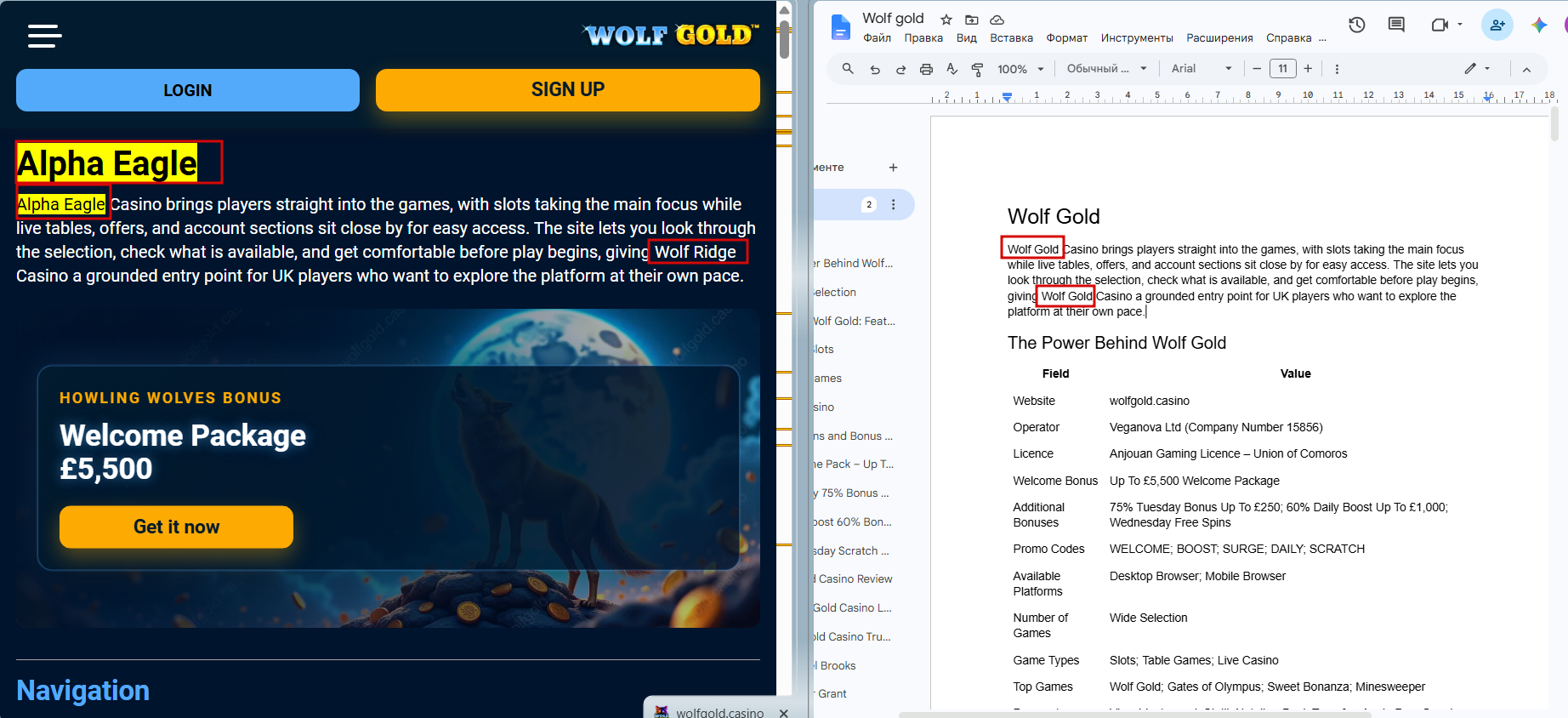The image size is (1568, 718).
Task: Click the 'wolfgold.casino' table cell
Action: pos(1150,402)
